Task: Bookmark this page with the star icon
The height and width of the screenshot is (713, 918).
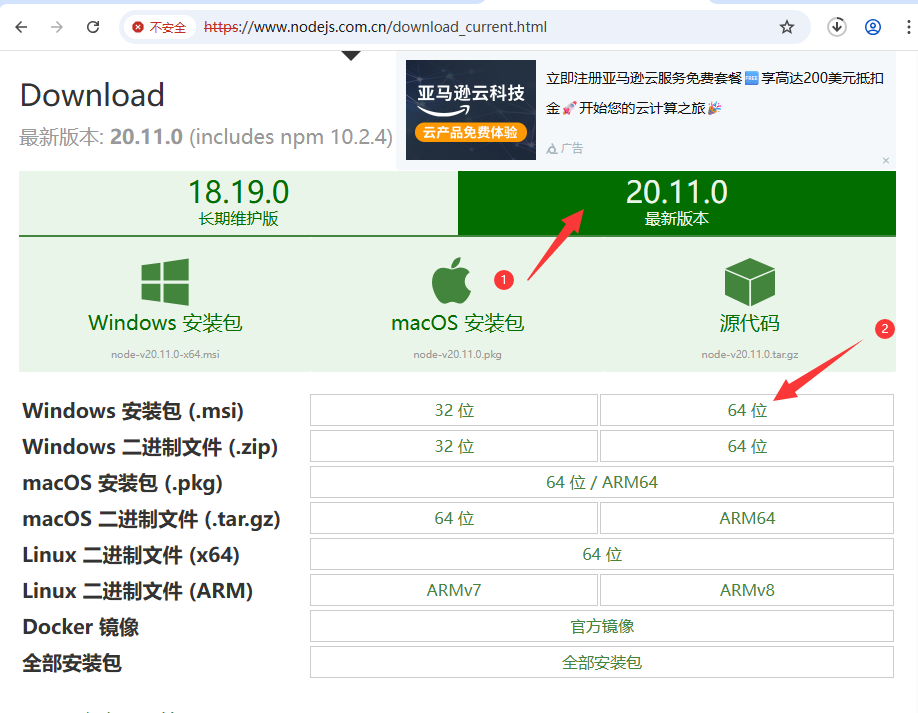Action: coord(786,27)
